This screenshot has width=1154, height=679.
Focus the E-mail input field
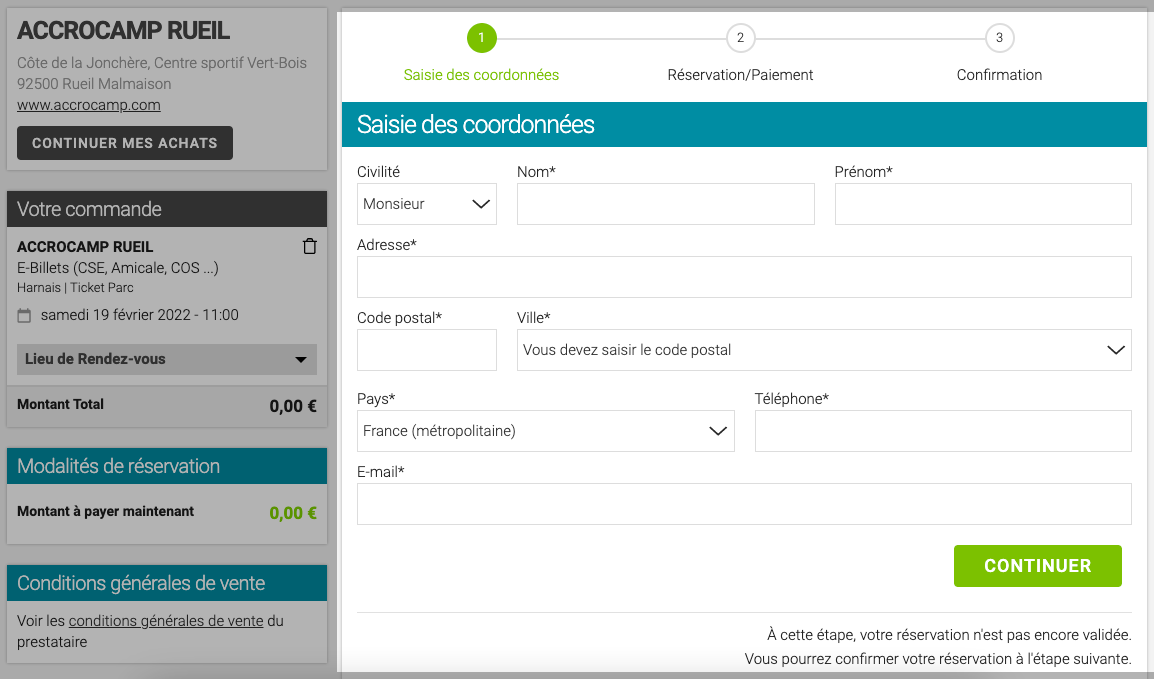click(744, 504)
